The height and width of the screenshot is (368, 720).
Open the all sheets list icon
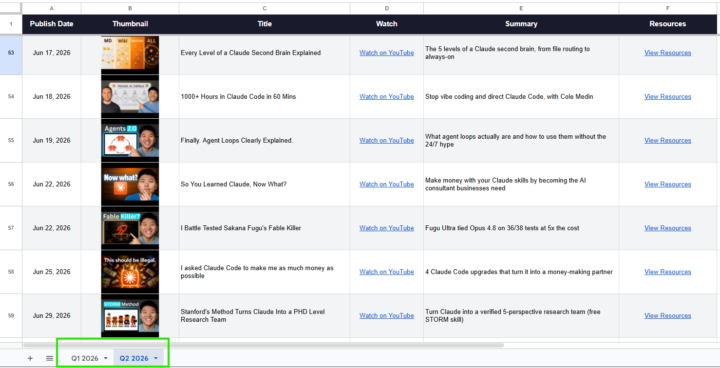click(x=50, y=358)
